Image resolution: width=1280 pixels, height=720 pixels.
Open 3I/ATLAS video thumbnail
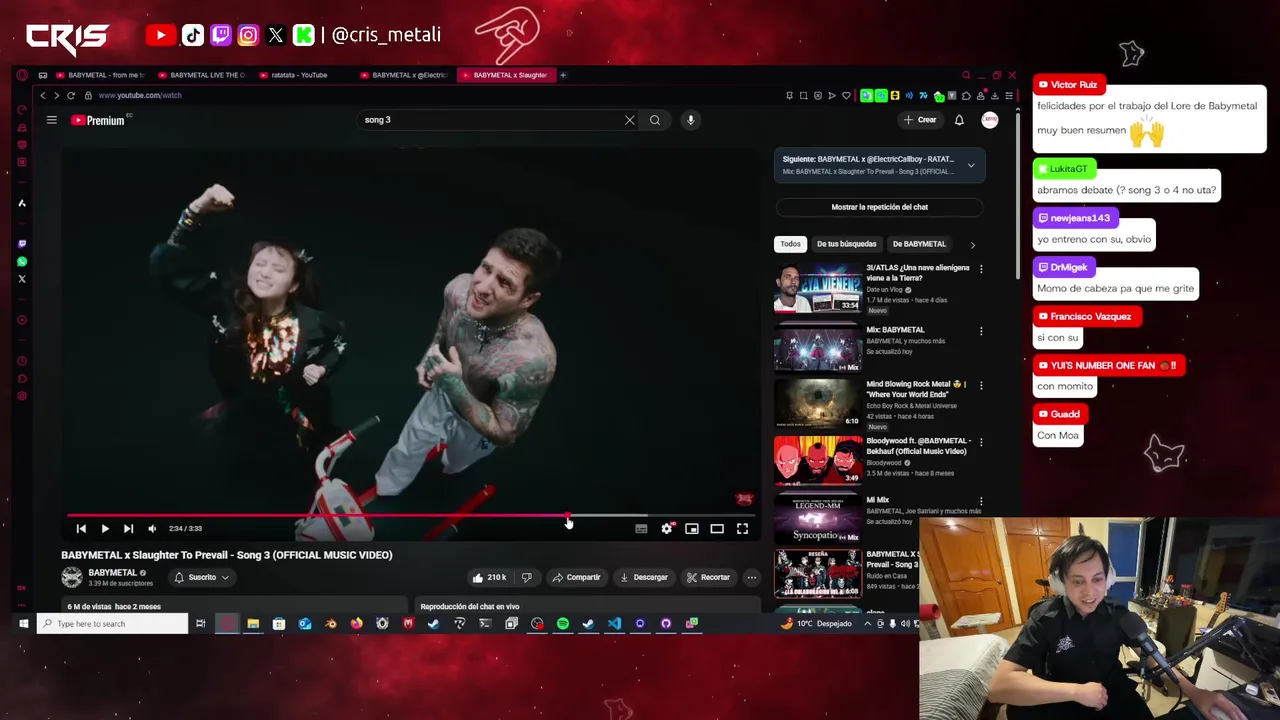(x=818, y=289)
